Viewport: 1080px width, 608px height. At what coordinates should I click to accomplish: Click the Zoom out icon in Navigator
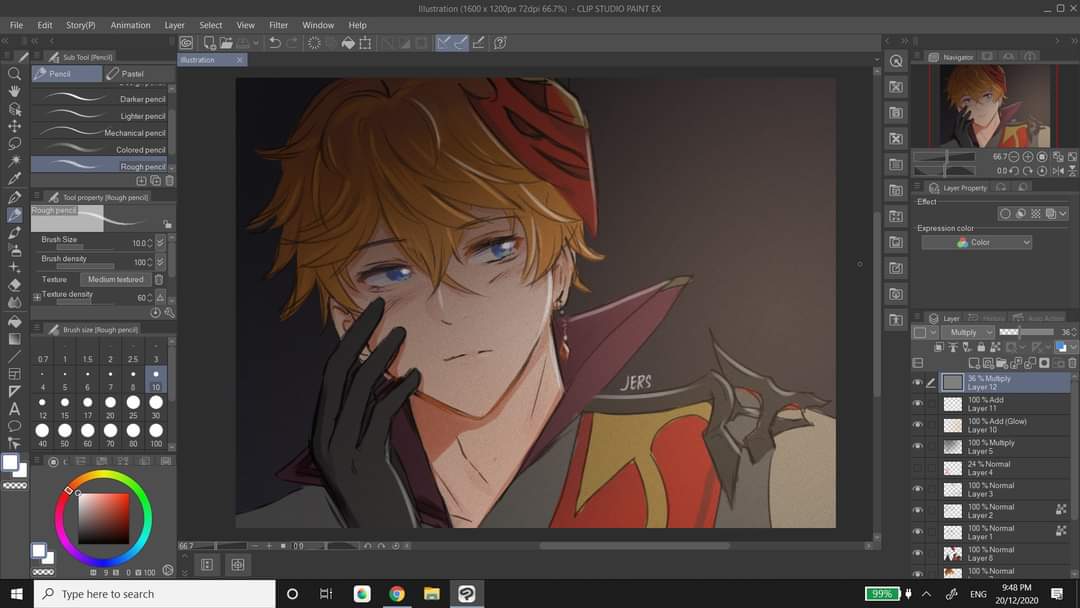tap(1014, 156)
